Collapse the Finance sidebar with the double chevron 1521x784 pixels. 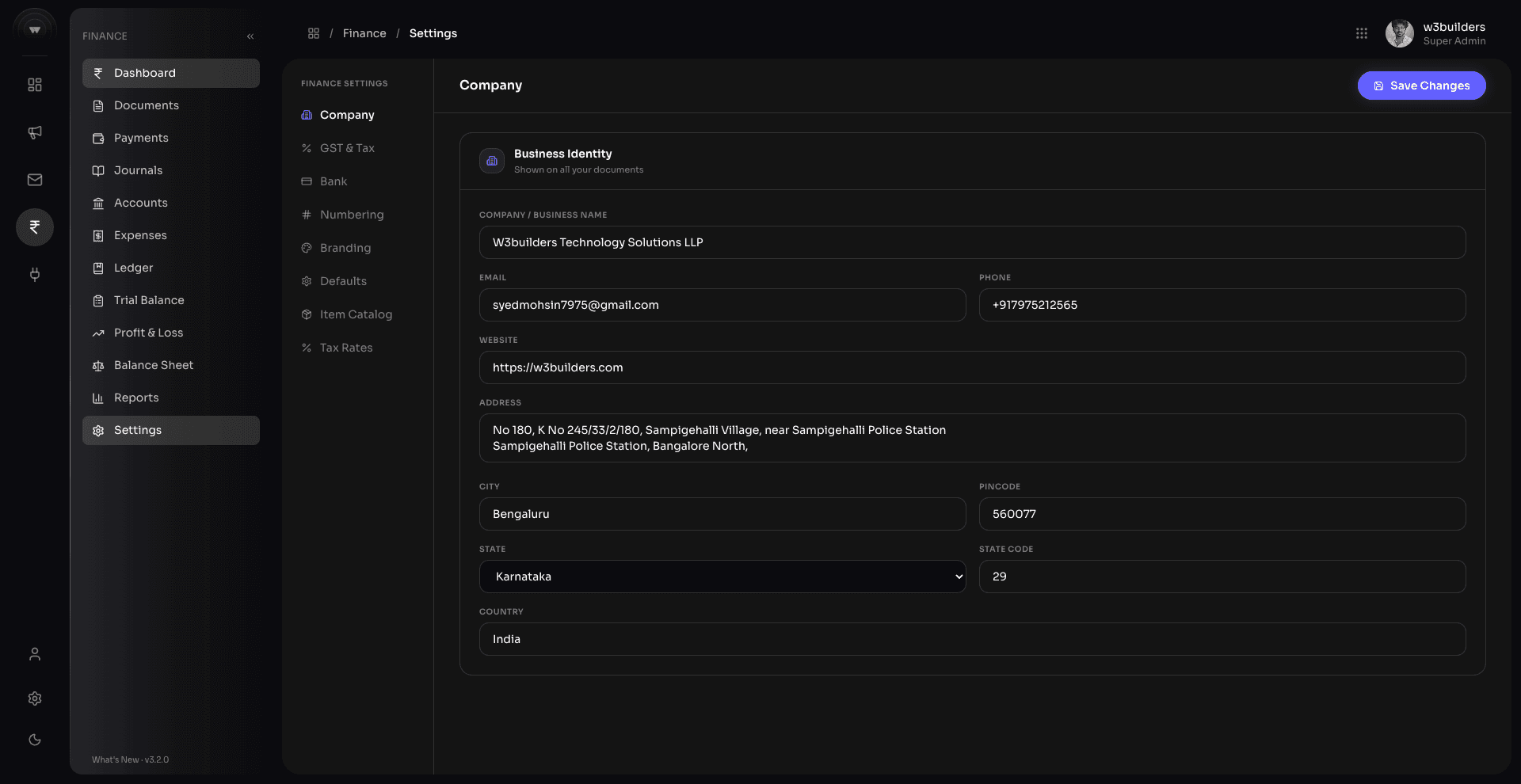tap(250, 36)
